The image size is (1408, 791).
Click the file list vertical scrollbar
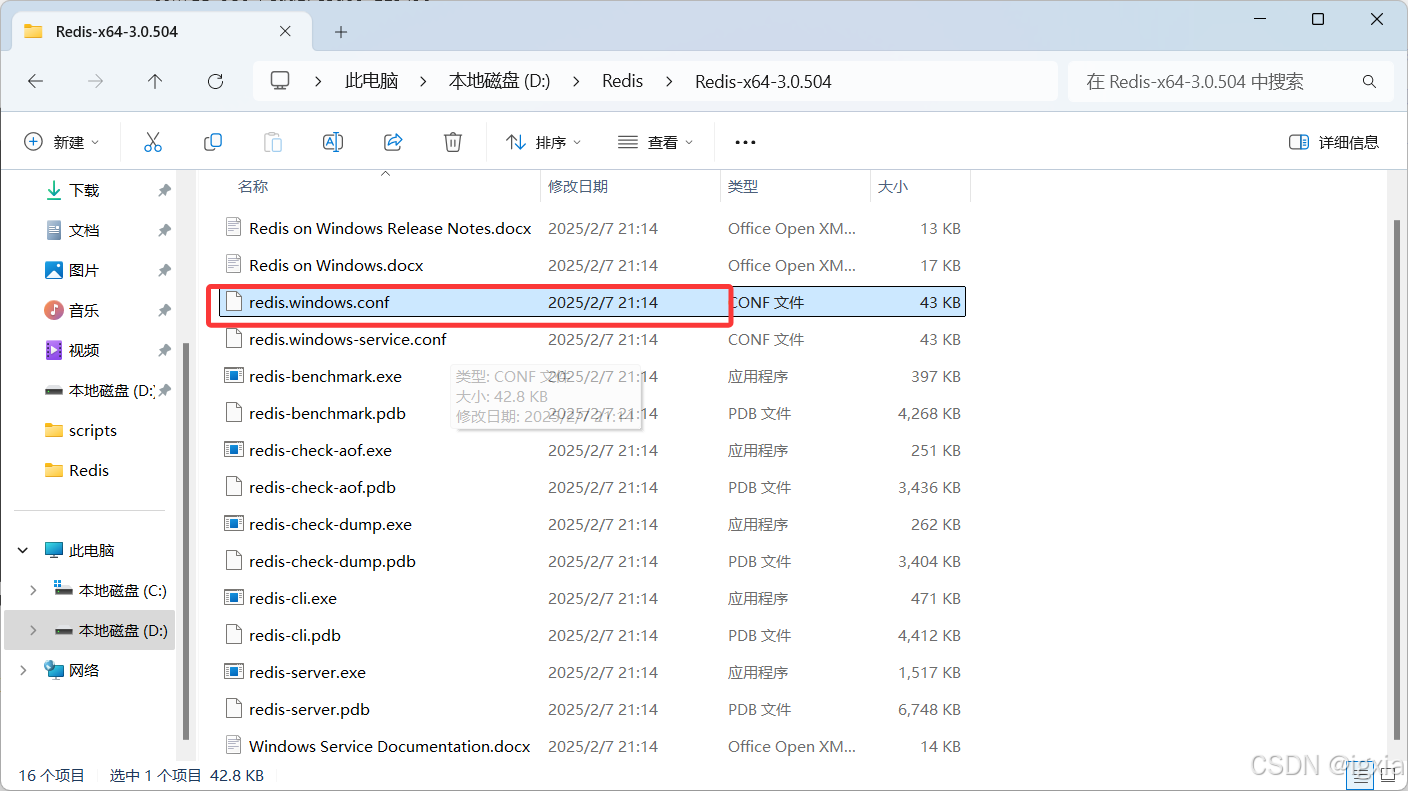1397,480
